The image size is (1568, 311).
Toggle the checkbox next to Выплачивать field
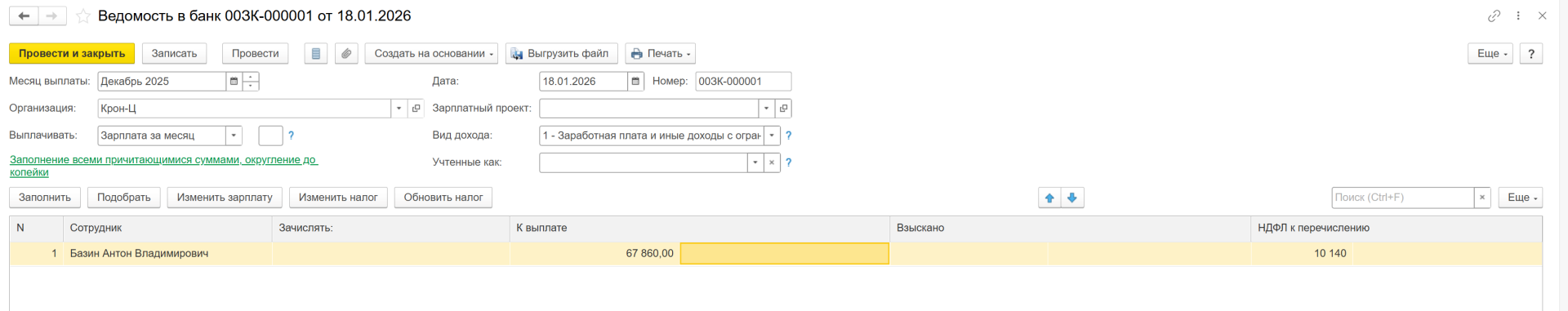270,136
